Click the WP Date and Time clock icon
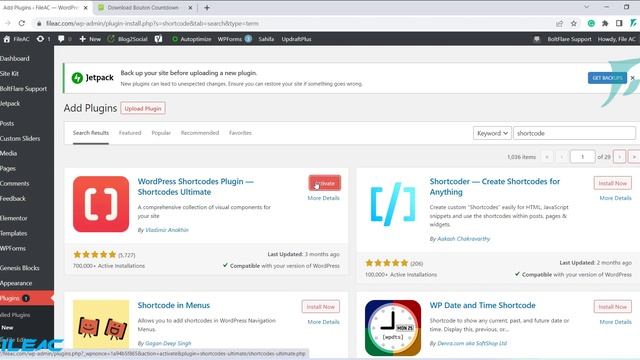 click(393, 328)
